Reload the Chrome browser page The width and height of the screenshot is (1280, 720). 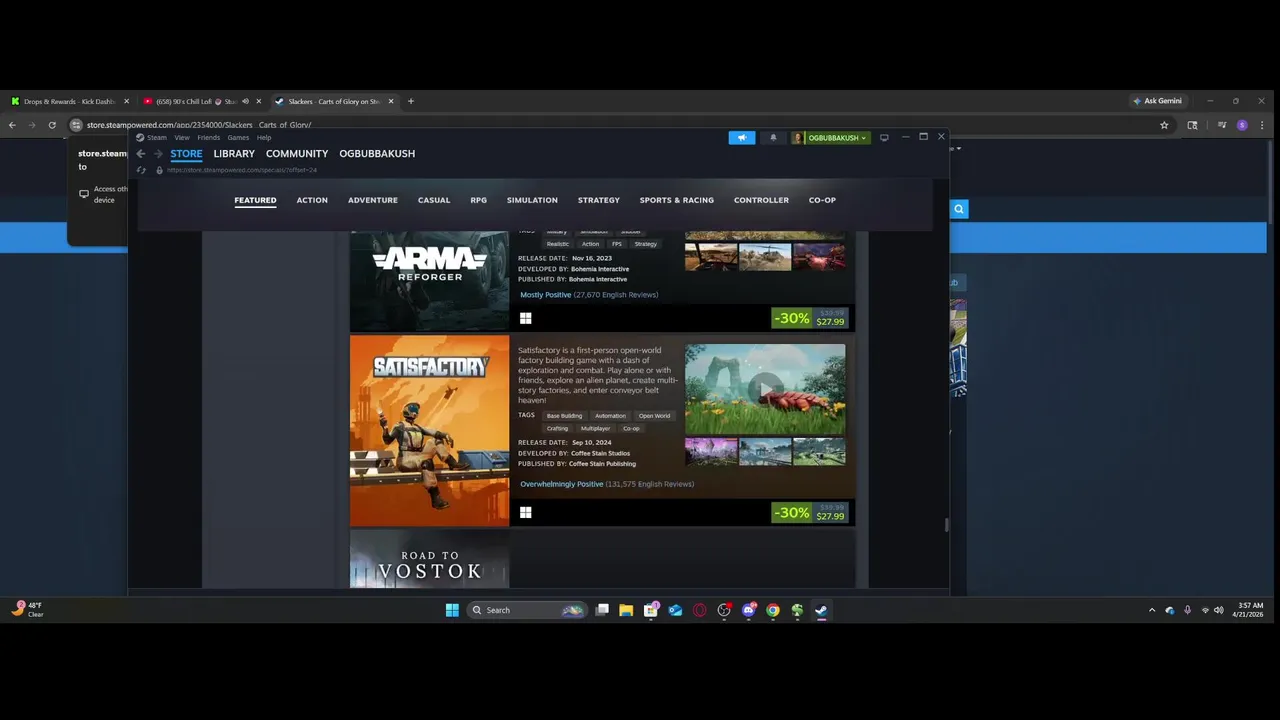coord(52,125)
